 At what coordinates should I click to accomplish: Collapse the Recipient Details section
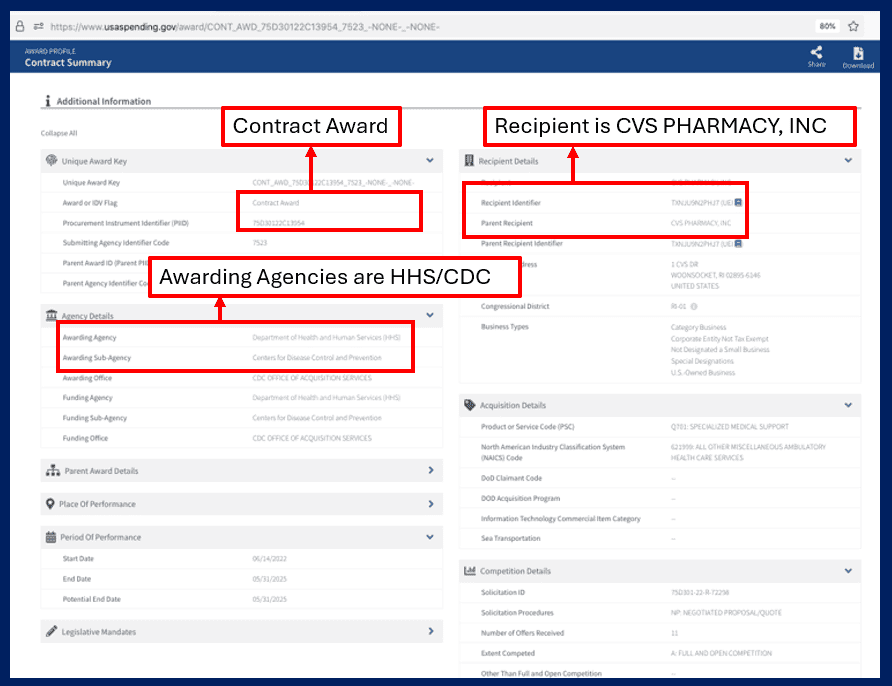[x=848, y=160]
